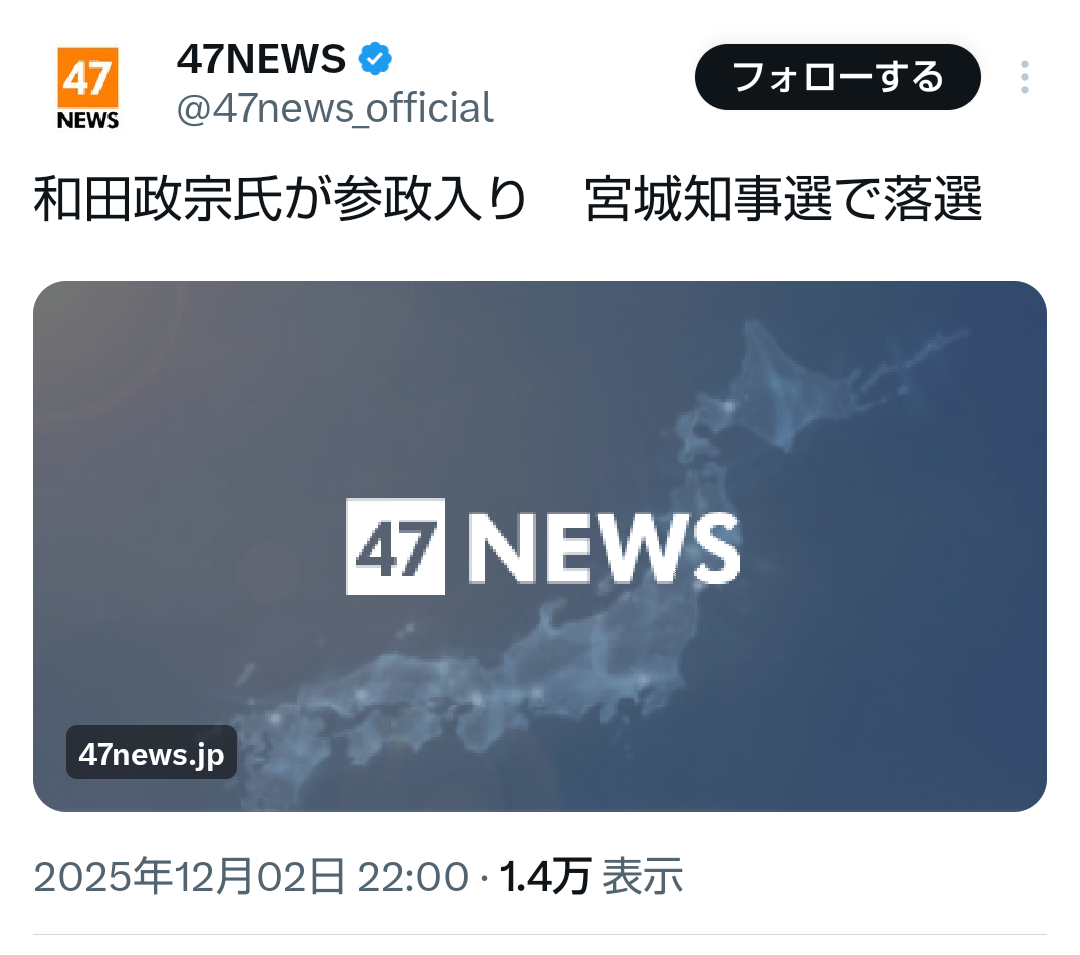This screenshot has height=955, width=1080.
Task: Select headline text 宮城知事選で落選
Action: [783, 200]
